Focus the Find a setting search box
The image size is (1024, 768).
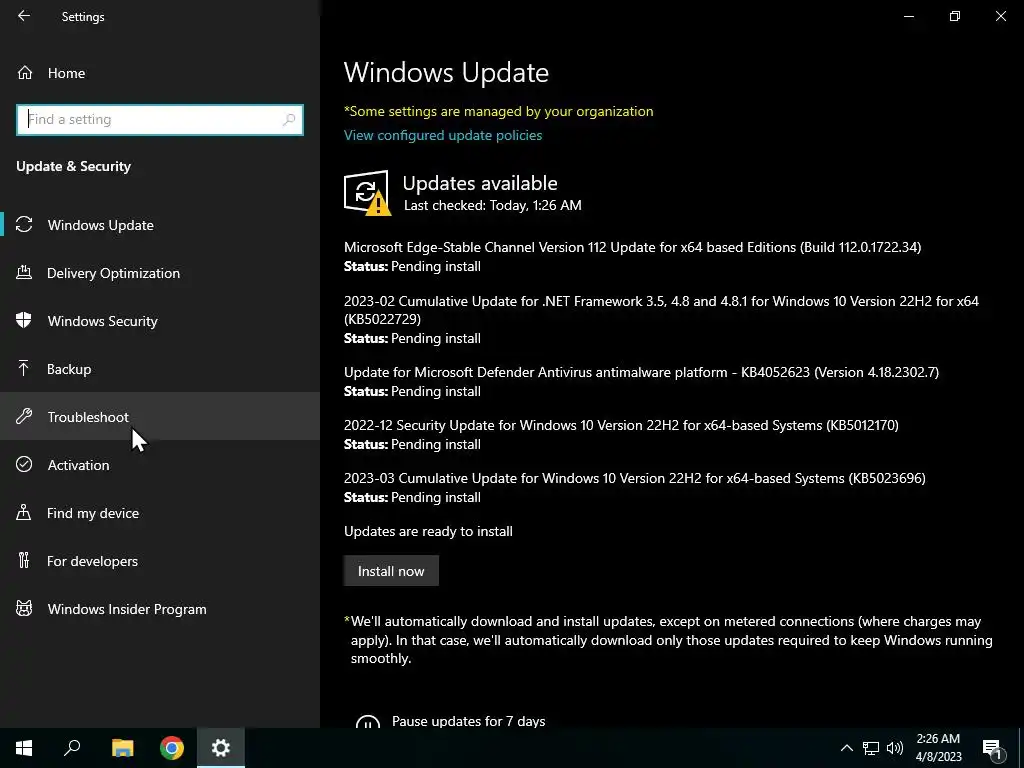[160, 120]
